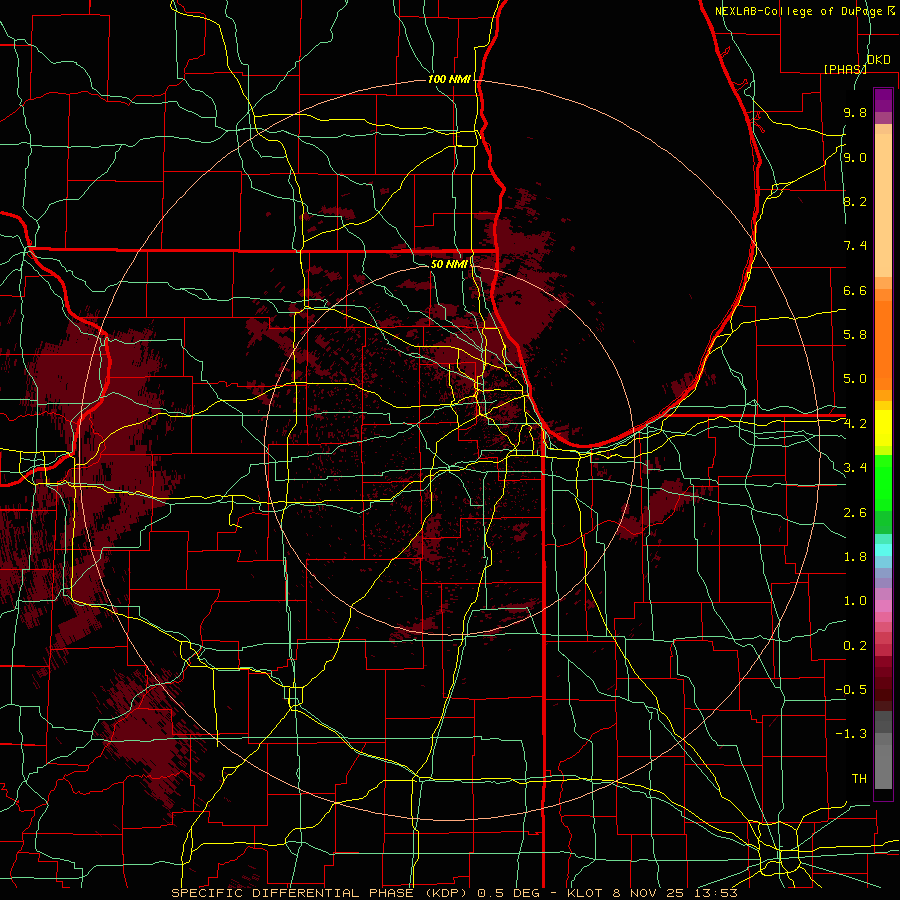This screenshot has width=900, height=900.
Task: Click the 8.2 legend value
Action: 855,201
